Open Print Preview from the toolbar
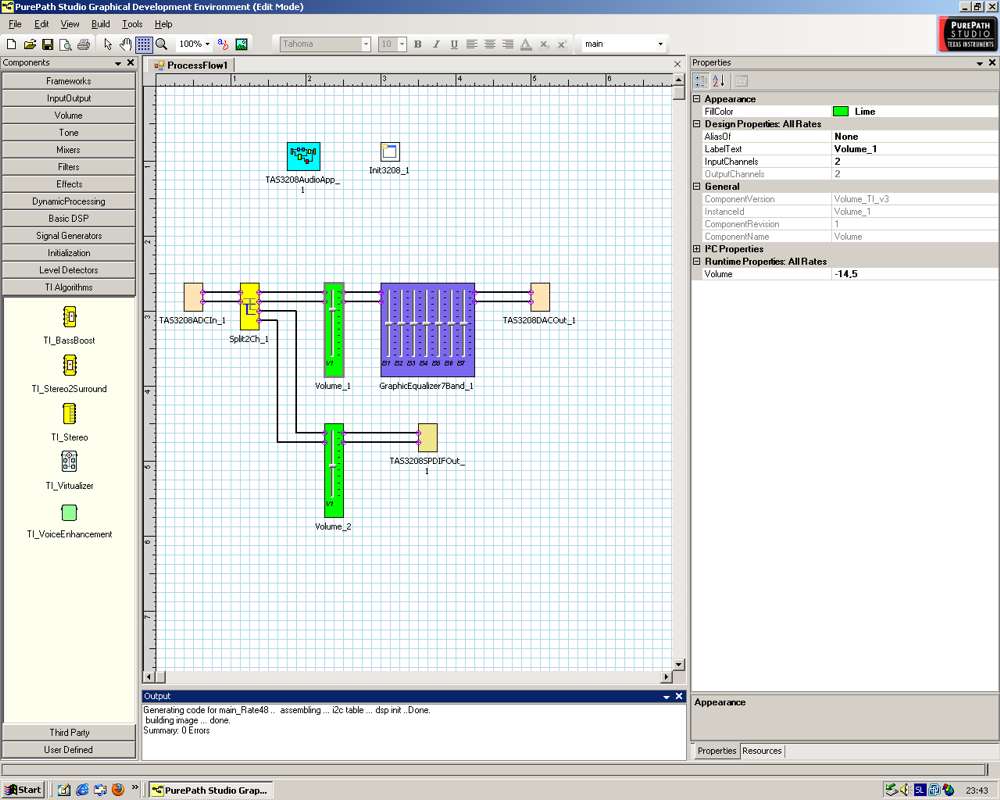This screenshot has width=1000, height=800. [x=65, y=44]
